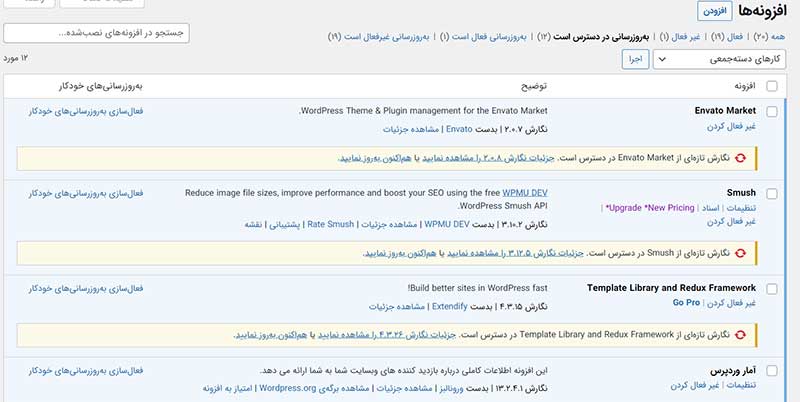Click Go Pro link for Redux Framework
The width and height of the screenshot is (800, 402).
[686, 303]
